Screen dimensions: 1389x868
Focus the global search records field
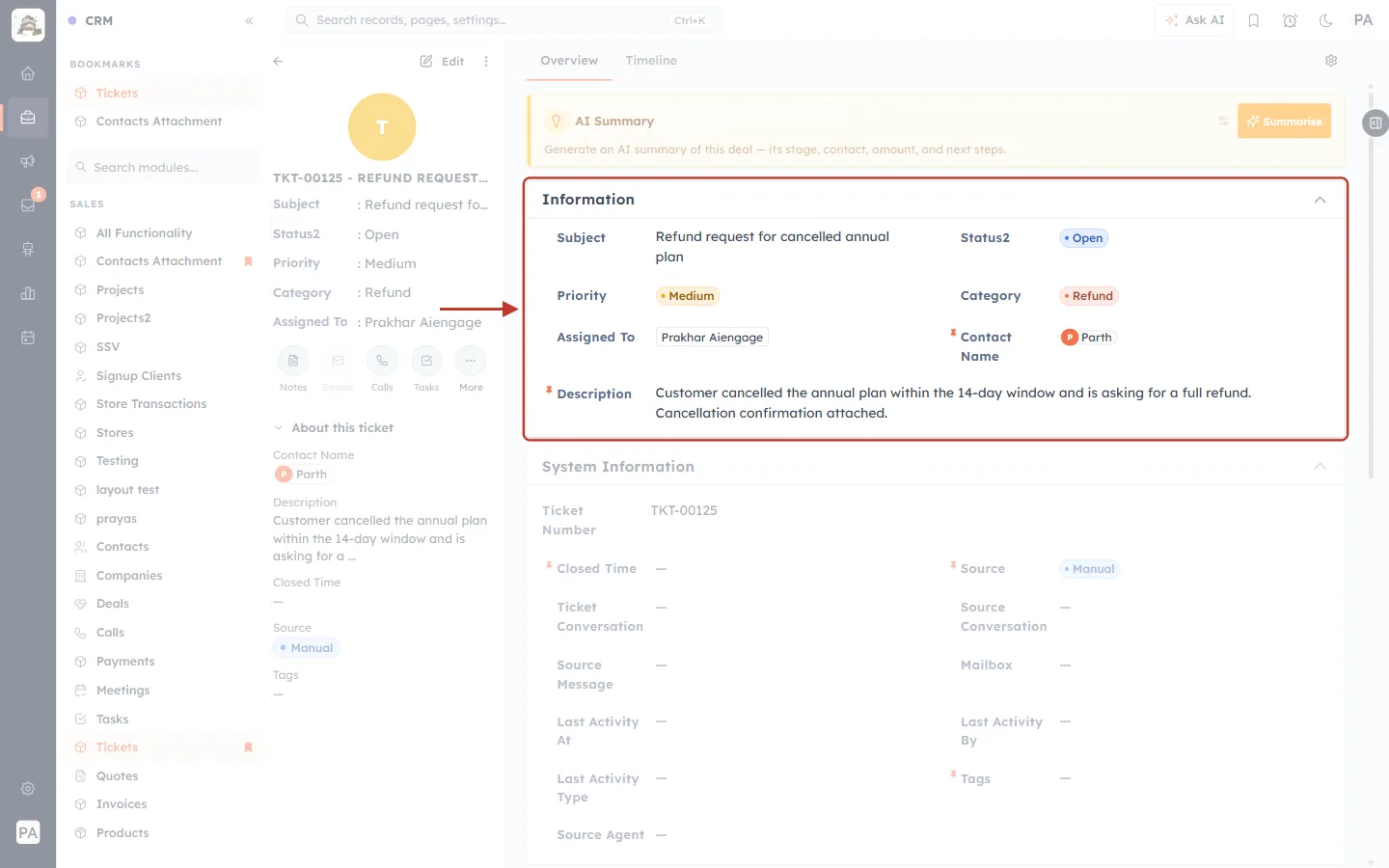(x=503, y=20)
